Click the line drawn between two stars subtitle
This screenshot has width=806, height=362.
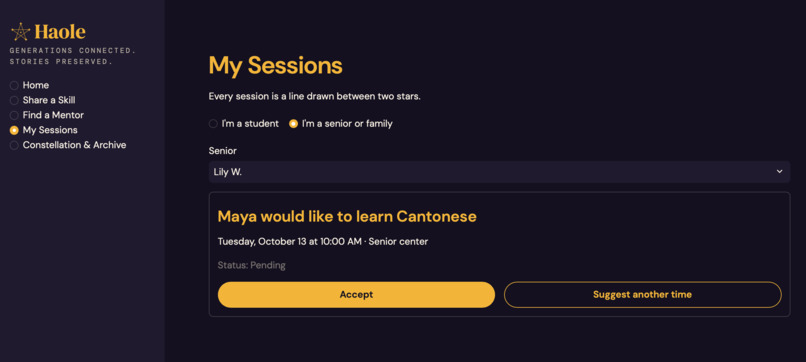coord(315,97)
